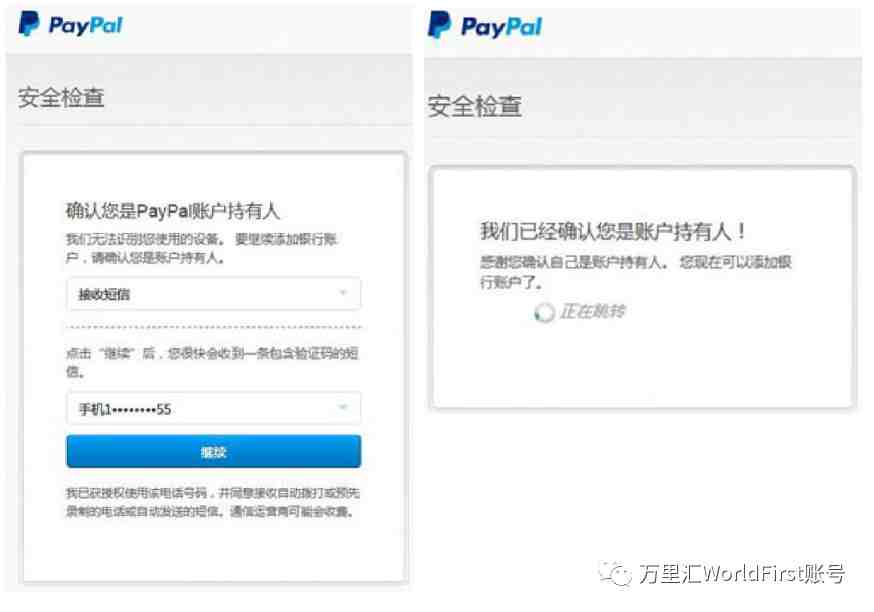874x612 pixels.
Task: Click the WeChat icon in the watermark
Action: tap(615, 574)
